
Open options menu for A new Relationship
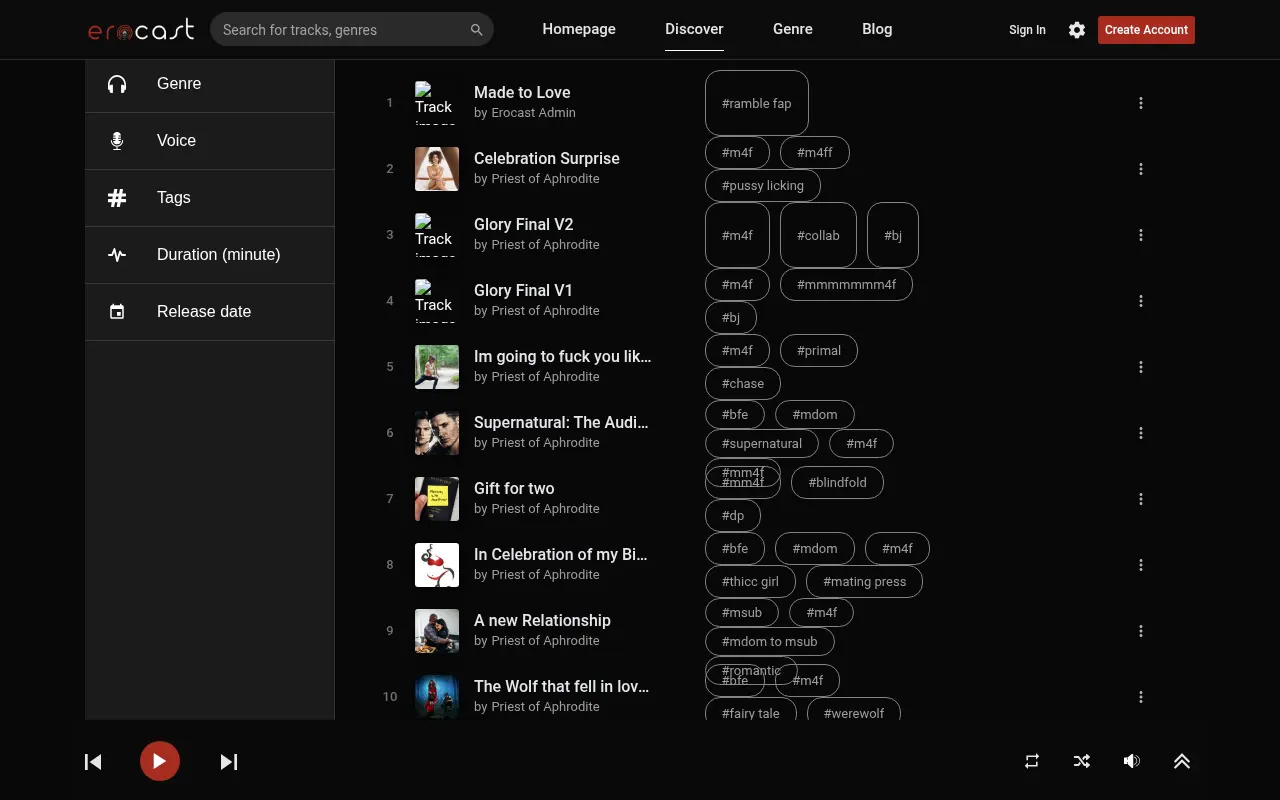(1141, 631)
